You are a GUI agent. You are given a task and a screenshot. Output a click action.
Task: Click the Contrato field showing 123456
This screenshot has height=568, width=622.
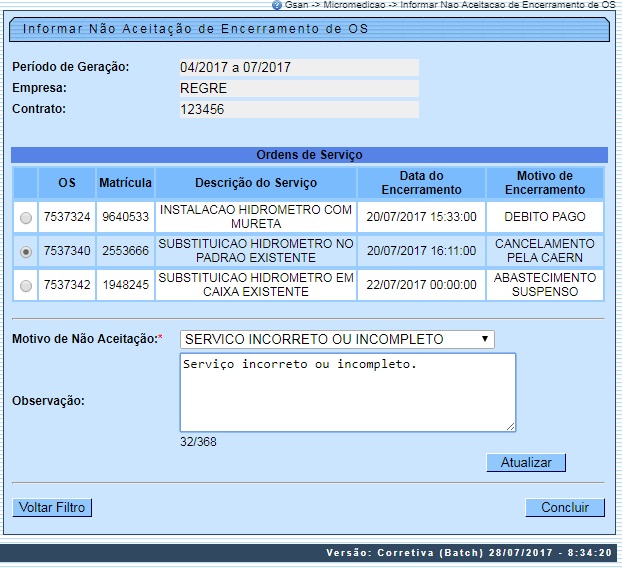pyautogui.click(x=298, y=110)
